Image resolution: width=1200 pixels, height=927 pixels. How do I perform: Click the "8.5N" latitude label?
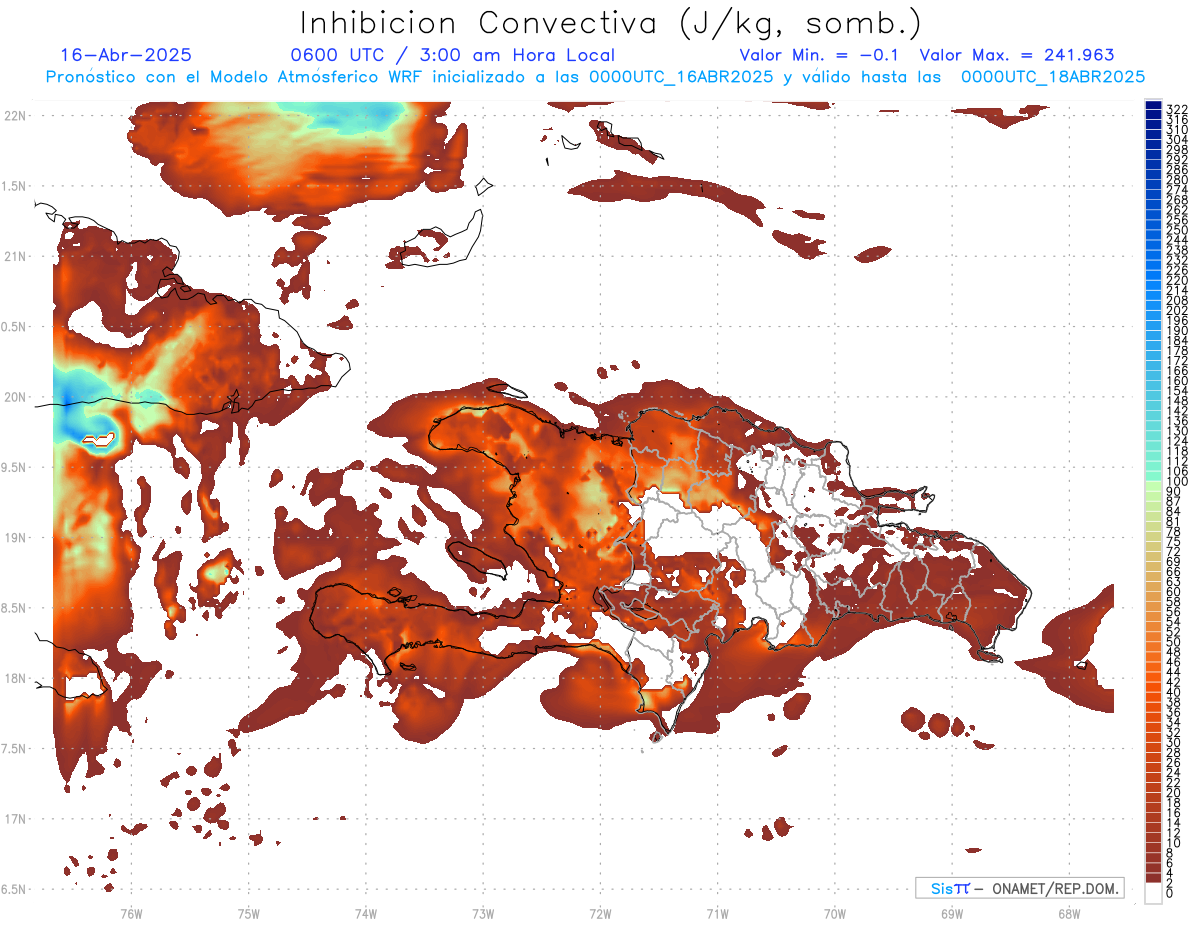[15, 608]
